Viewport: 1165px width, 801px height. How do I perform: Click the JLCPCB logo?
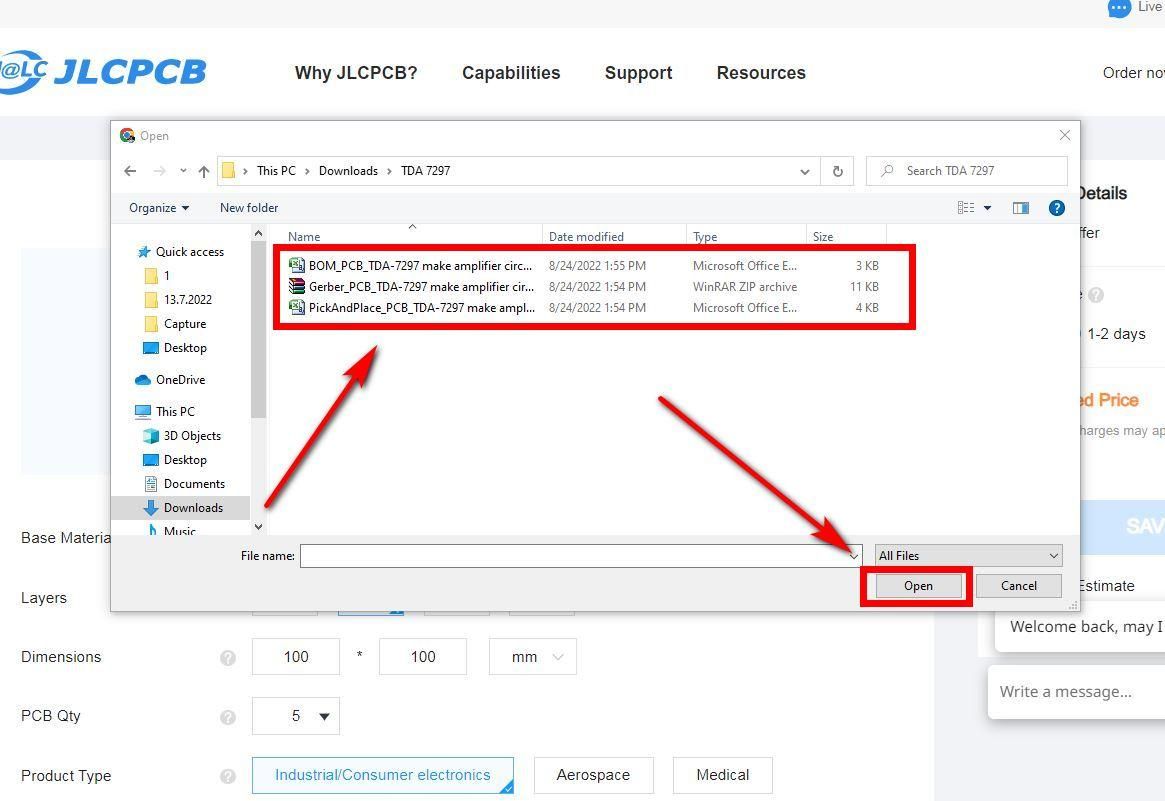click(103, 72)
